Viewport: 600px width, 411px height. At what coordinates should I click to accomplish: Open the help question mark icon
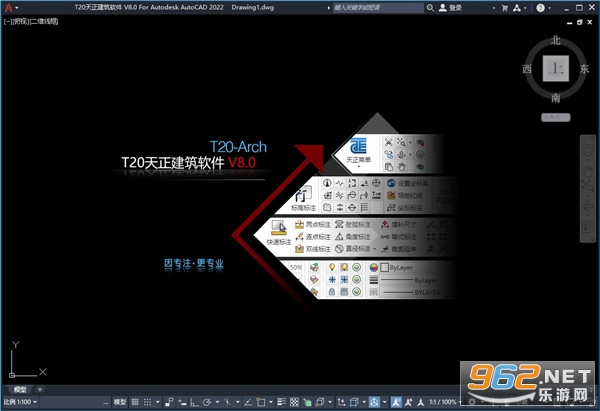click(540, 8)
